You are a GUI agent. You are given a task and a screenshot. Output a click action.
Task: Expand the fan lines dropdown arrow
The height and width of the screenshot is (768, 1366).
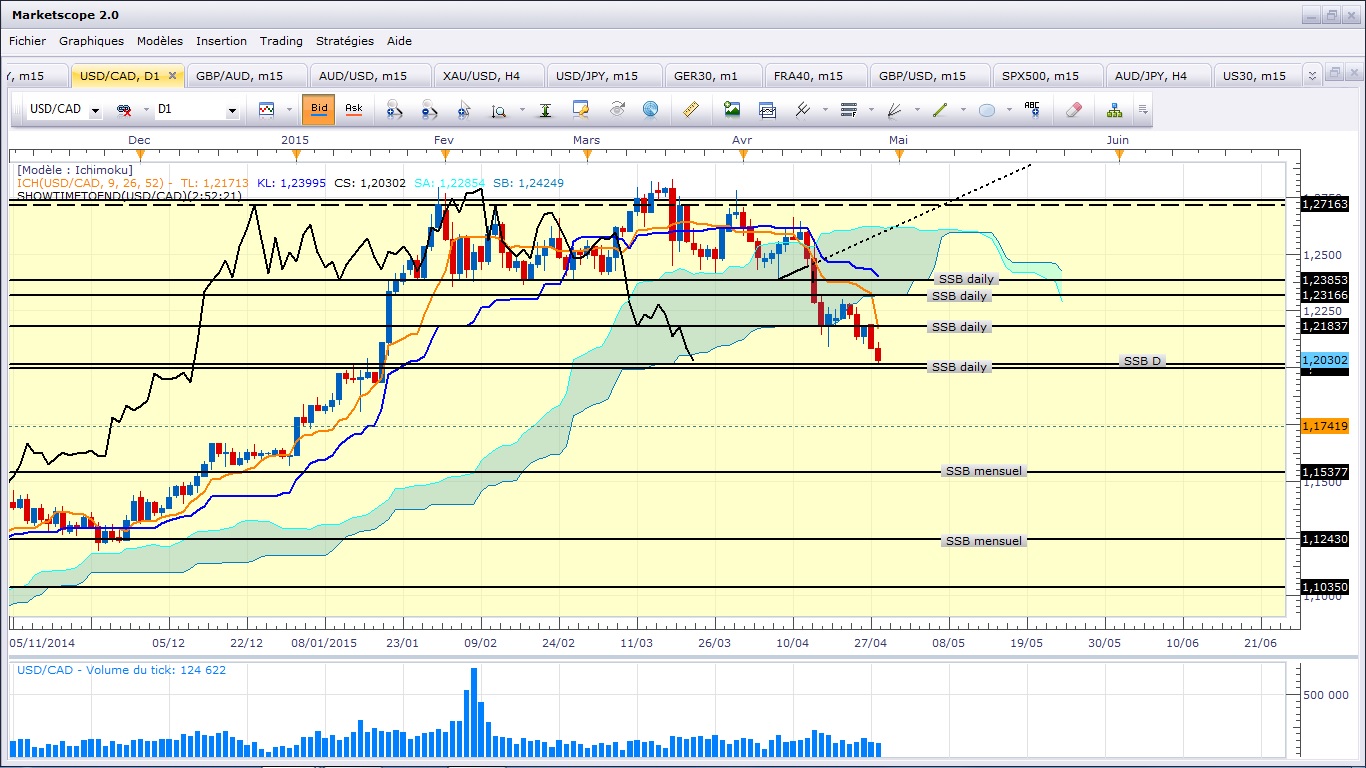coord(917,110)
